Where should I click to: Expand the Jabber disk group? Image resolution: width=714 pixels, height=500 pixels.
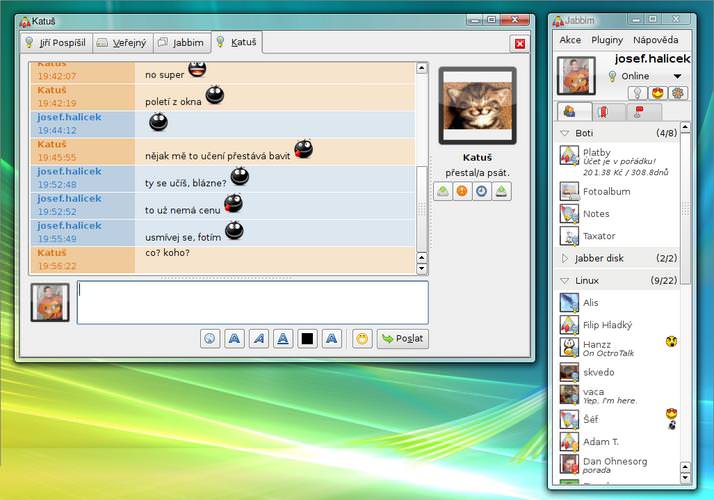tap(565, 258)
